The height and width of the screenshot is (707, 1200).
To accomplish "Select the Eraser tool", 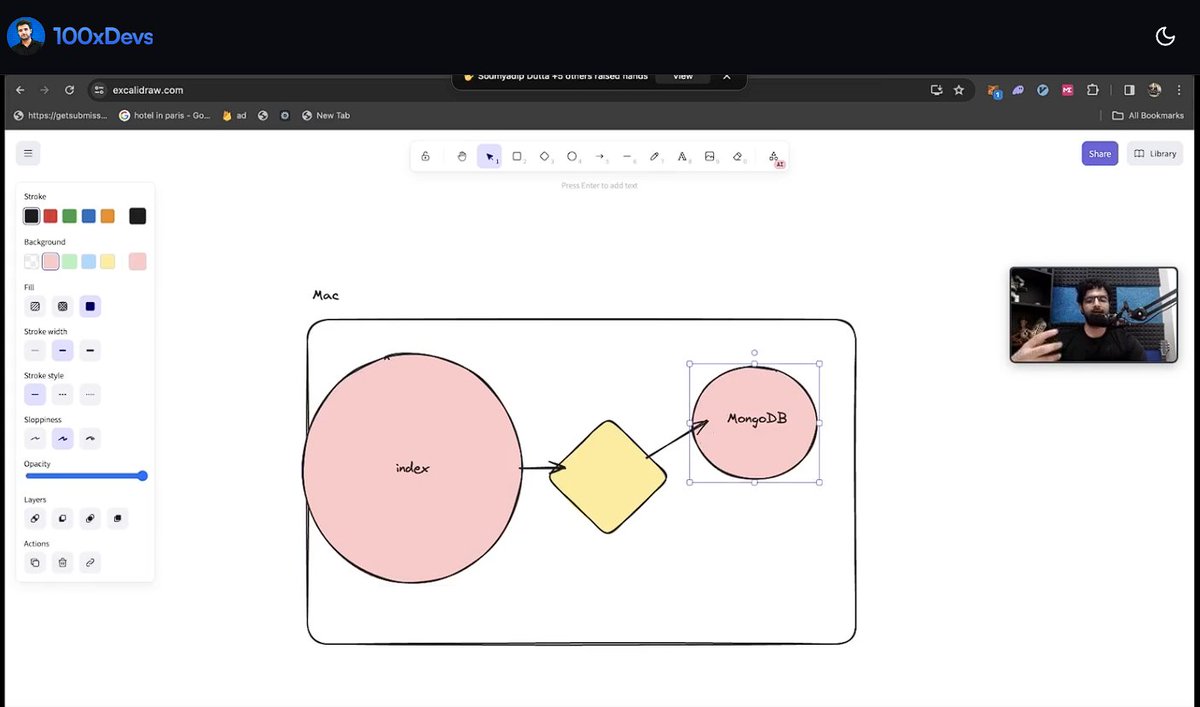I will click(738, 156).
